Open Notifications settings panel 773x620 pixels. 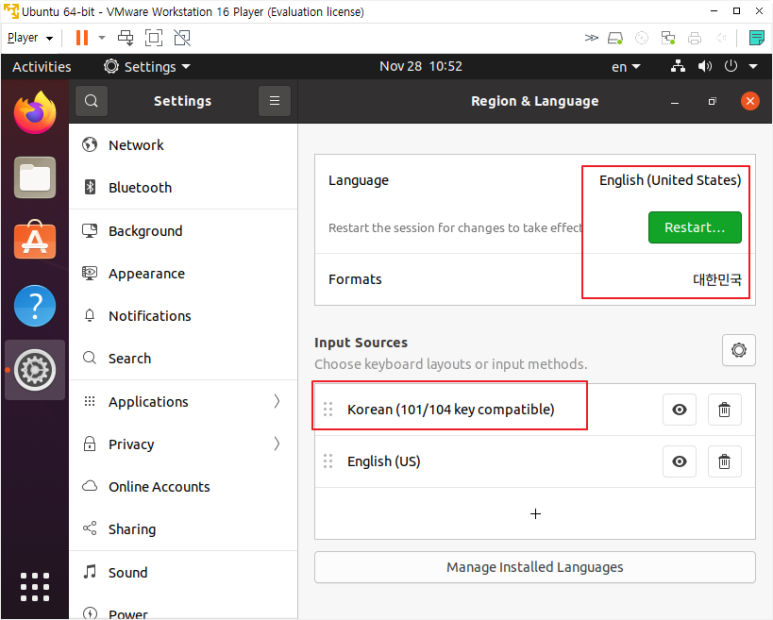point(183,316)
